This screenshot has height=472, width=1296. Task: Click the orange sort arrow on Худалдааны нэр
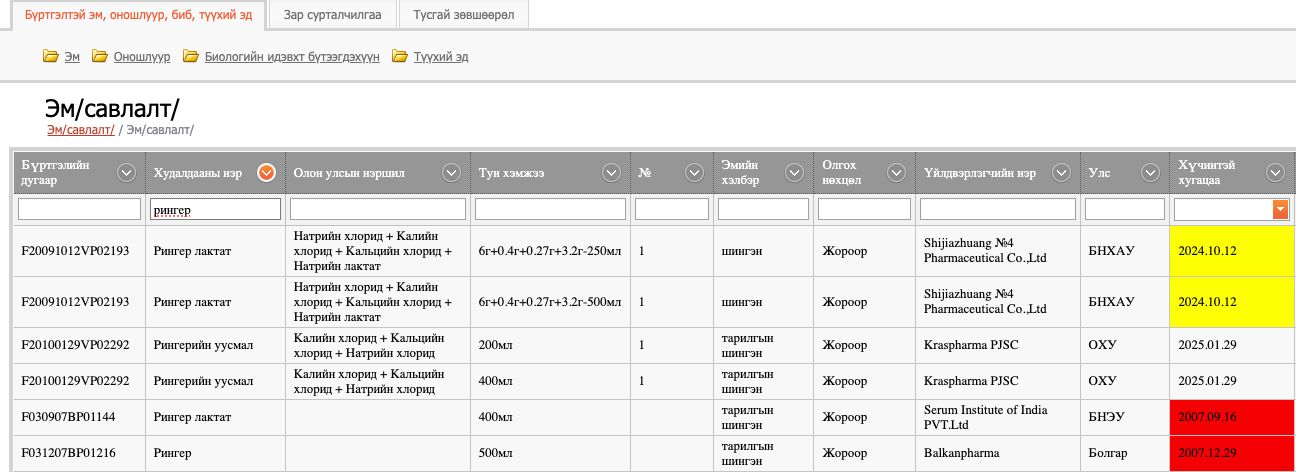pos(266,173)
